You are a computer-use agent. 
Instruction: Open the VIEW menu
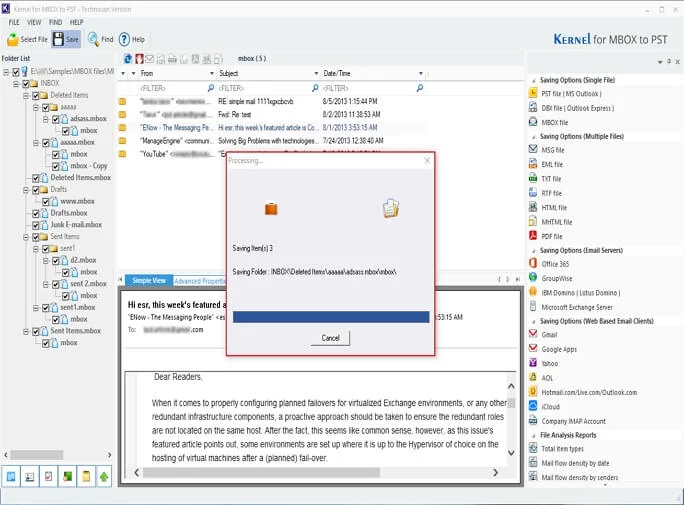click(34, 22)
